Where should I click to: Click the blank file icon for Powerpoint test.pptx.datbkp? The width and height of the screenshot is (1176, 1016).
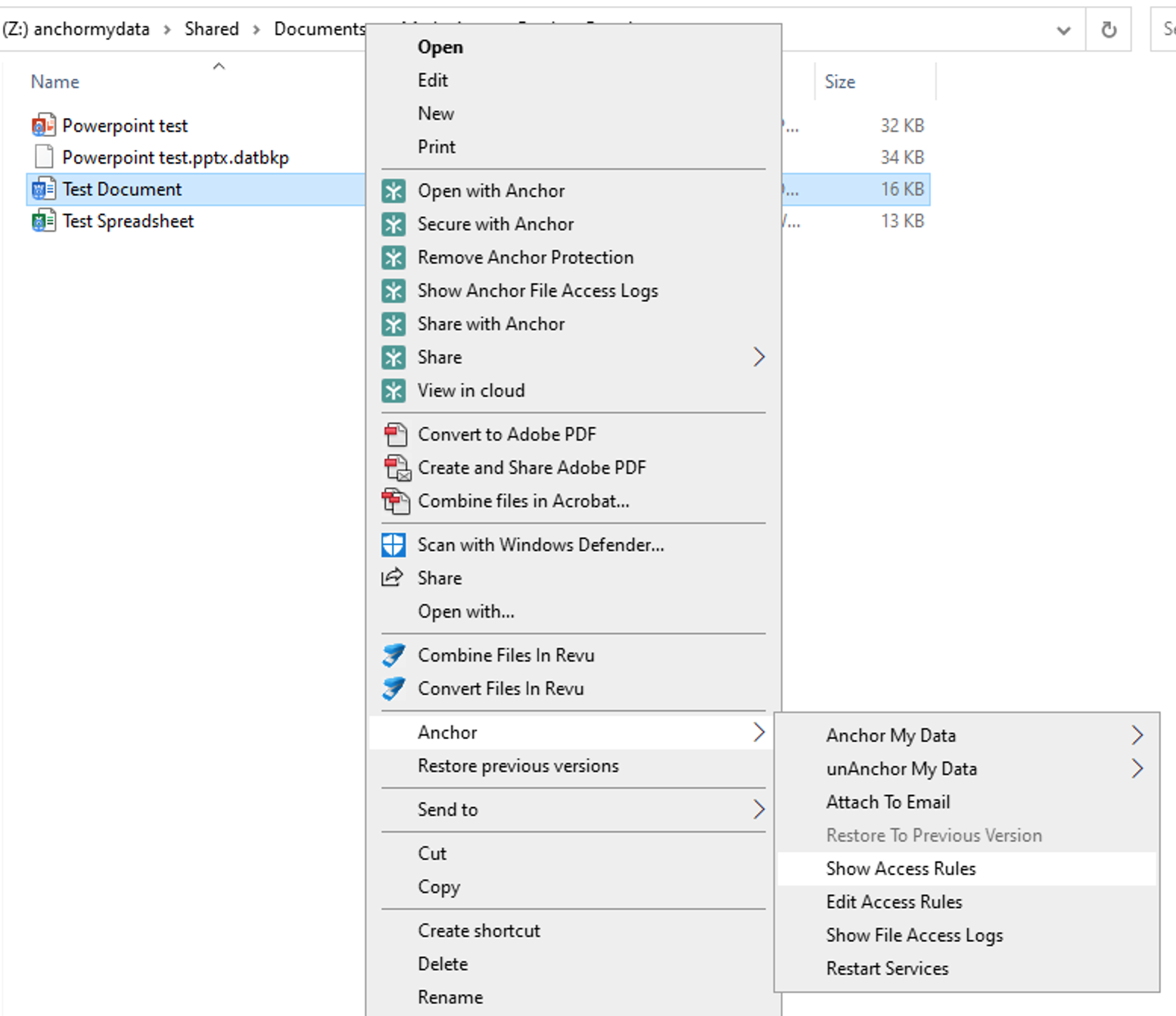44,157
